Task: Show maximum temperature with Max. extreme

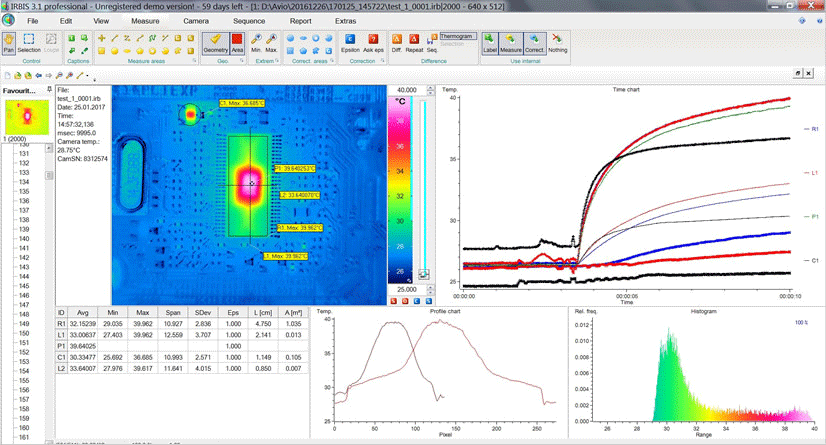Action: click(271, 43)
